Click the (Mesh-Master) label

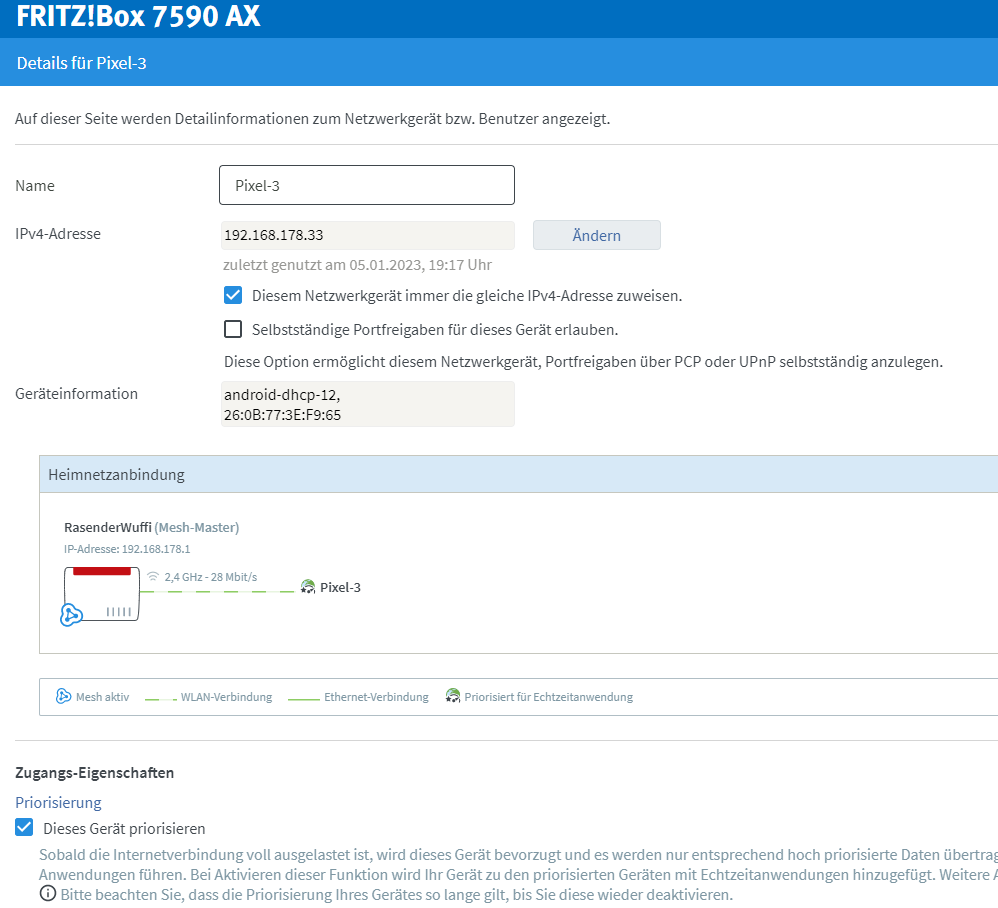(x=197, y=527)
